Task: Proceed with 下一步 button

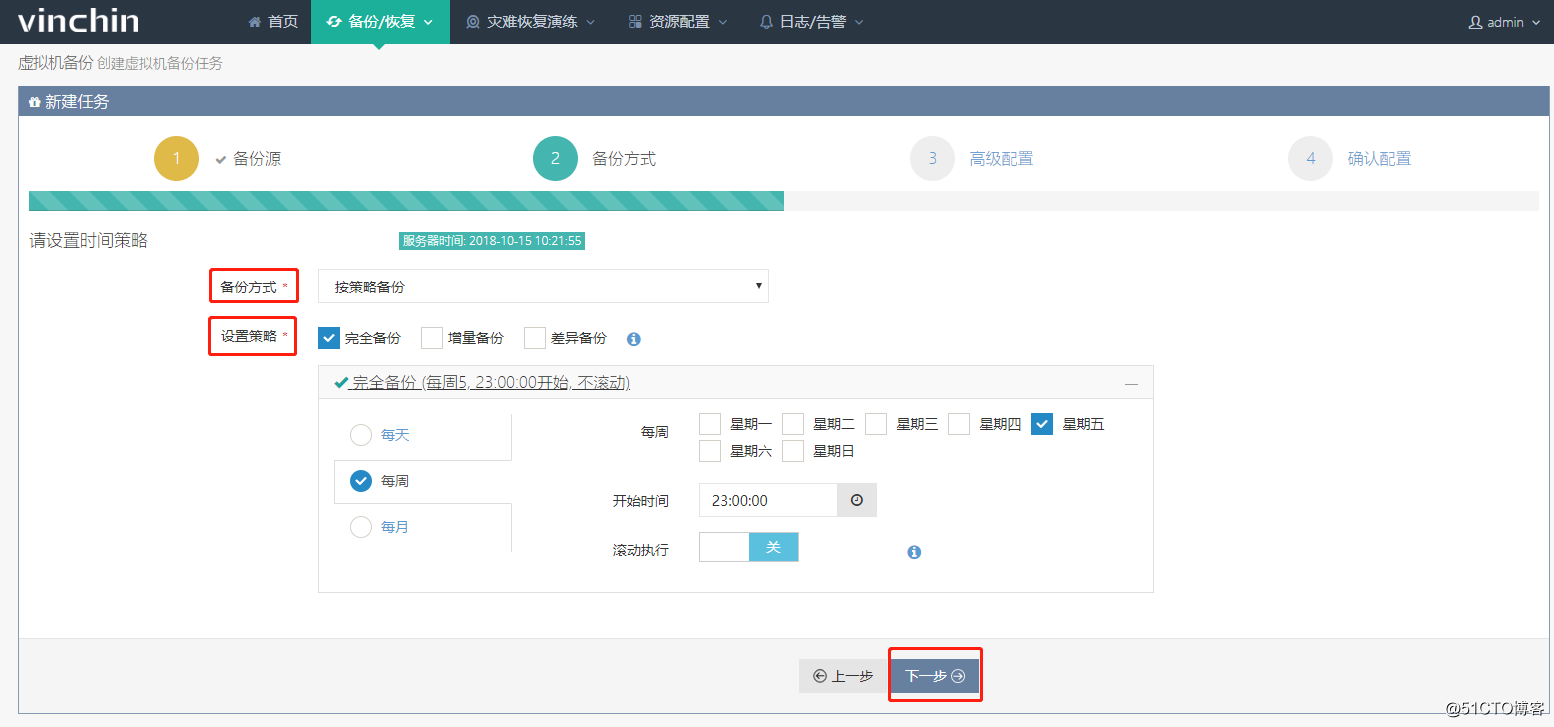Action: tap(935, 676)
